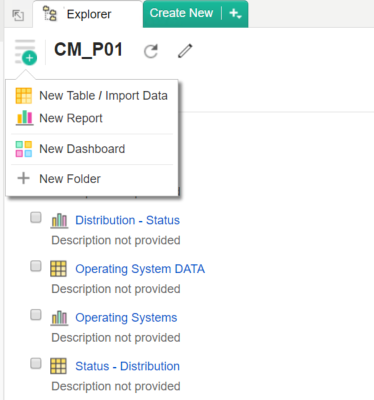Click the table icon beside Status - Distribution
Screen dimensions: 374x400
pos(58,366)
